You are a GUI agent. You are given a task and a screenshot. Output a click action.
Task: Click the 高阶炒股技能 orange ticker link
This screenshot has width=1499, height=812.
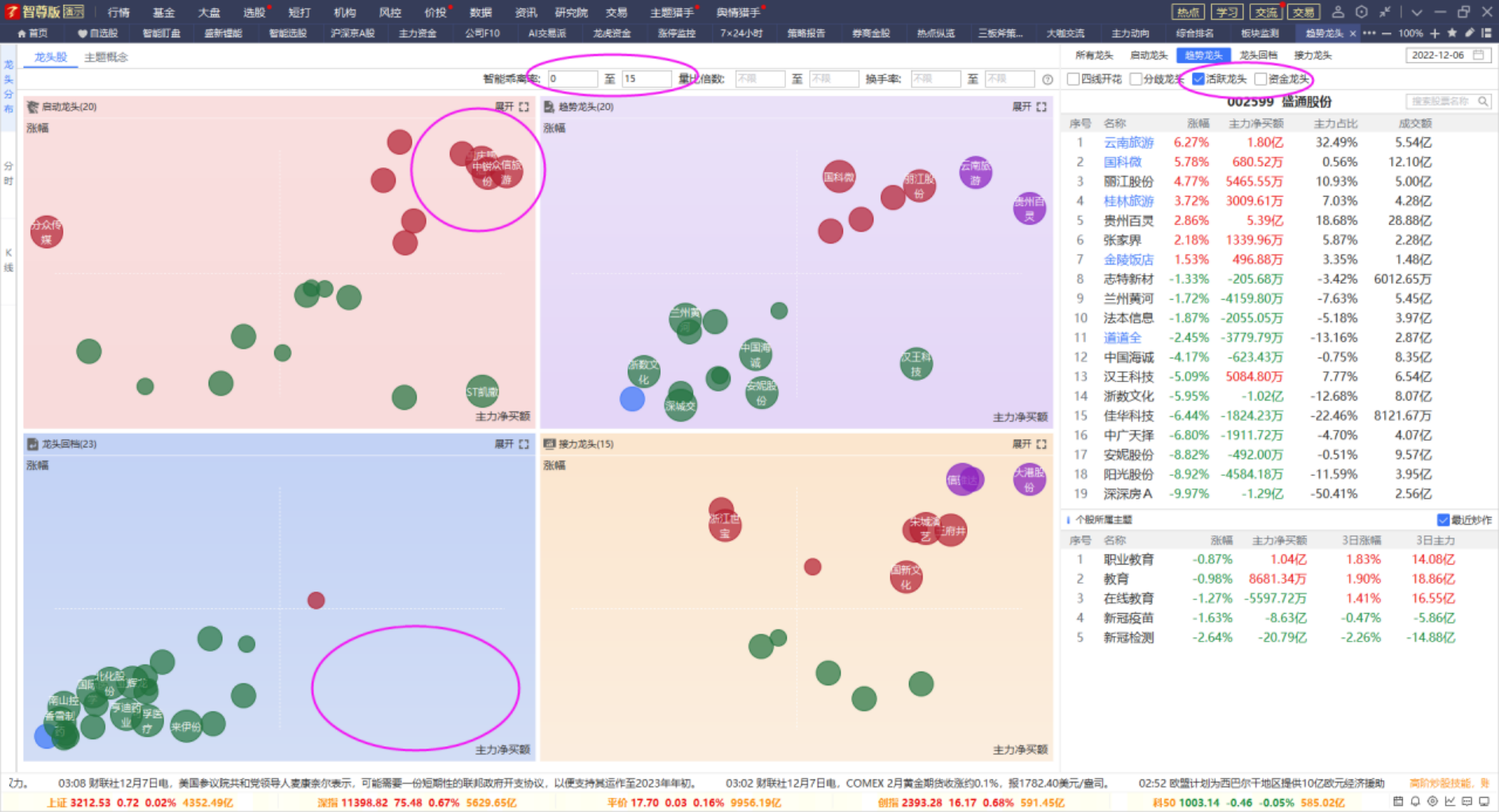tap(1449, 783)
